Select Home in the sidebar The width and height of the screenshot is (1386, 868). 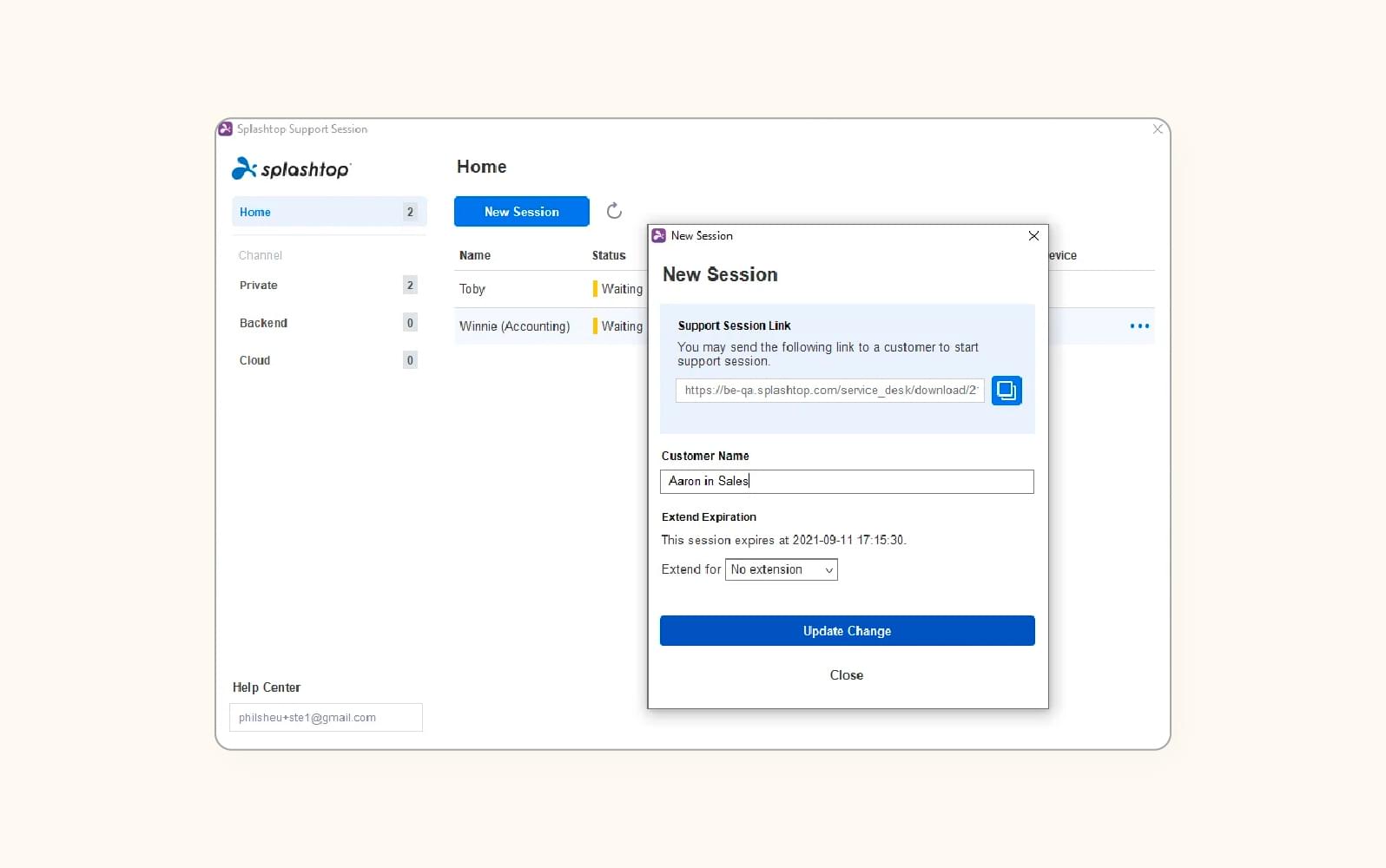[329, 212]
